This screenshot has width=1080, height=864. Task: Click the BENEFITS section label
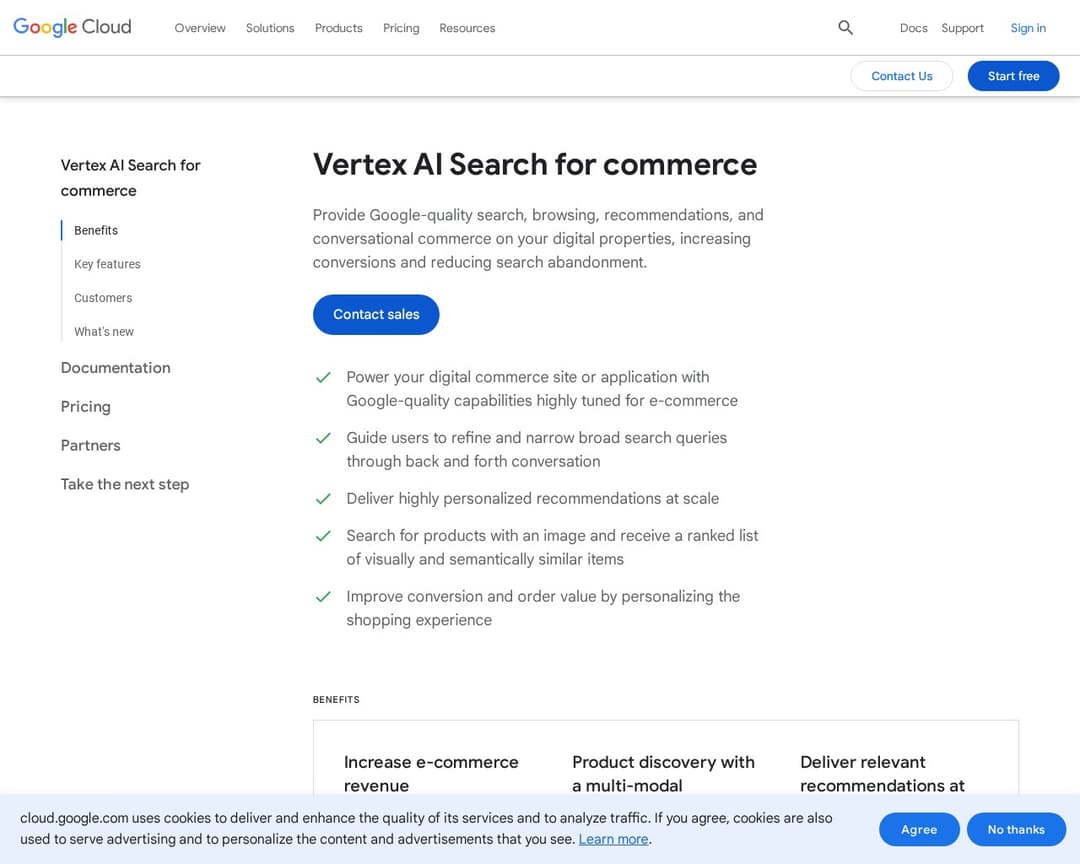click(x=336, y=699)
